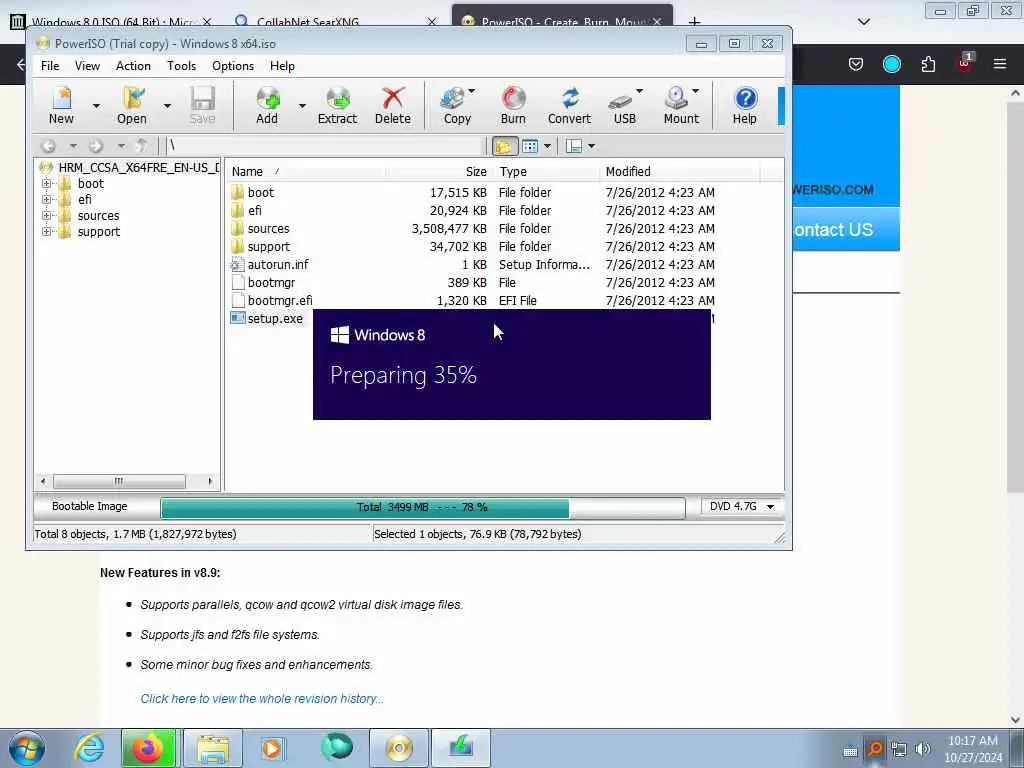Image resolution: width=1024 pixels, height=768 pixels.
Task: Open the dropdown arrow next to Add
Action: tap(302, 105)
